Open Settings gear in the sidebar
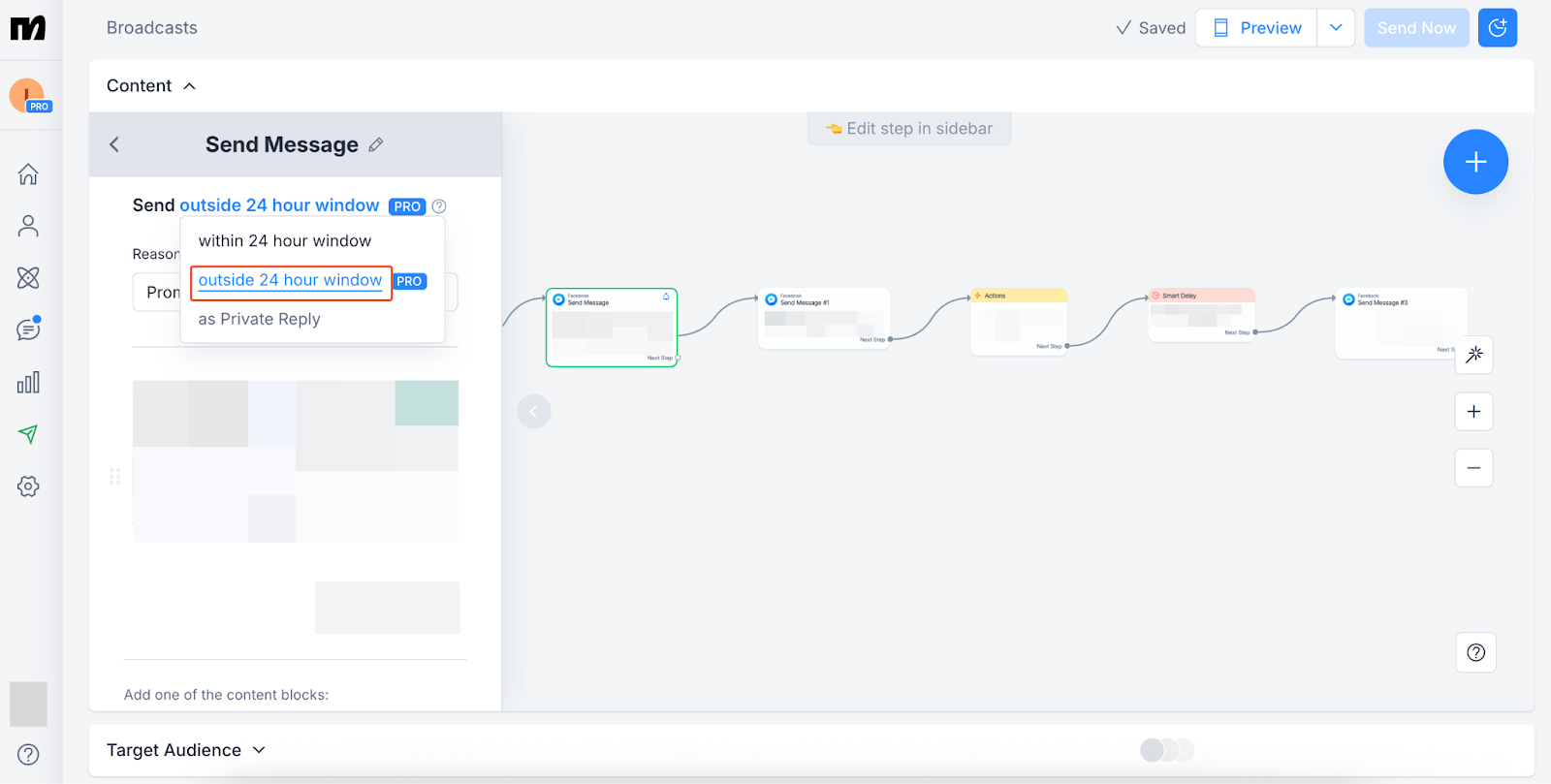Viewport: 1551px width, 784px height. pyautogui.click(x=28, y=486)
